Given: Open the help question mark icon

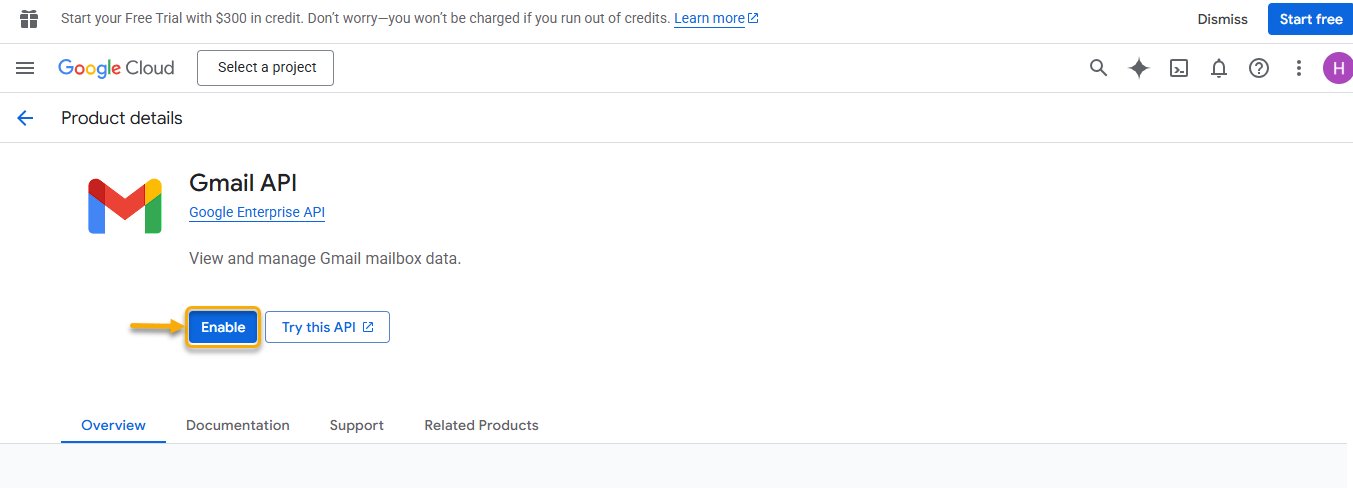Looking at the screenshot, I should [x=1259, y=68].
